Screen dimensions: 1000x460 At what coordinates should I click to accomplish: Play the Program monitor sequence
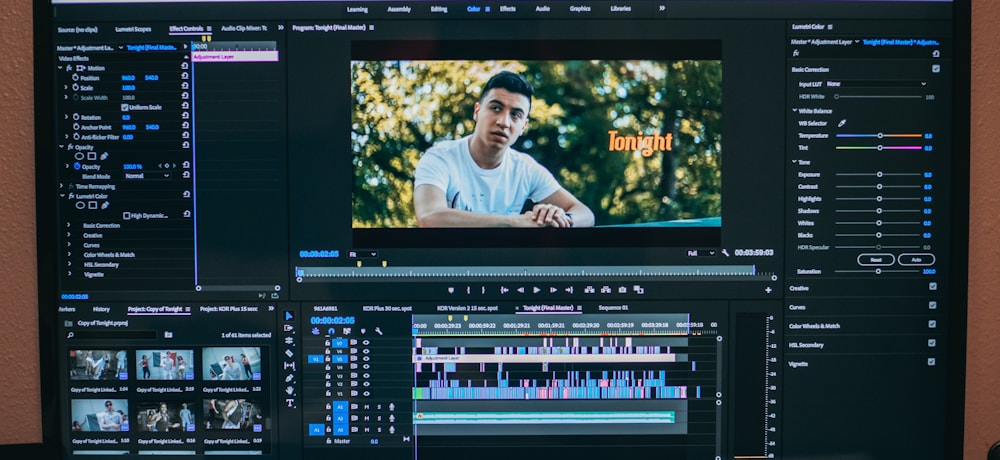point(537,290)
